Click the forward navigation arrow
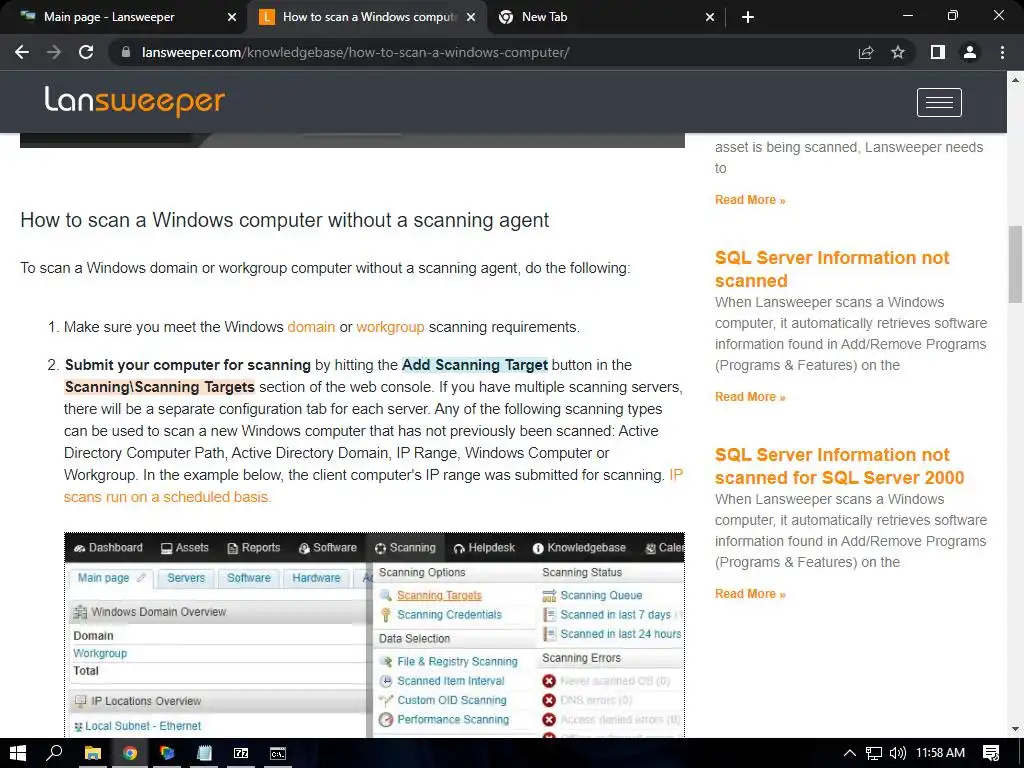1024x768 pixels. point(54,52)
